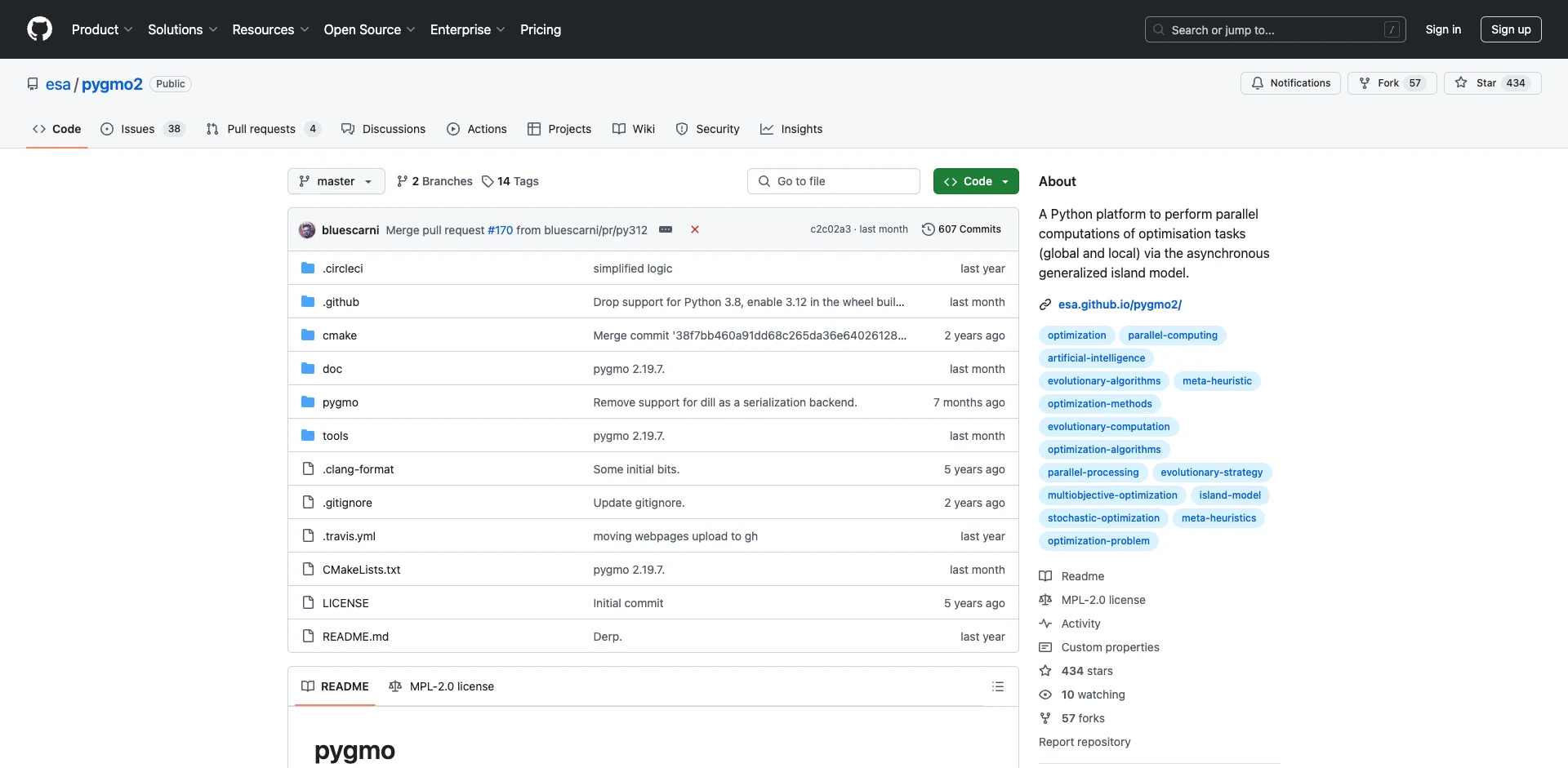
Task: Click the meta-heuristic topic tag
Action: [x=1217, y=381]
